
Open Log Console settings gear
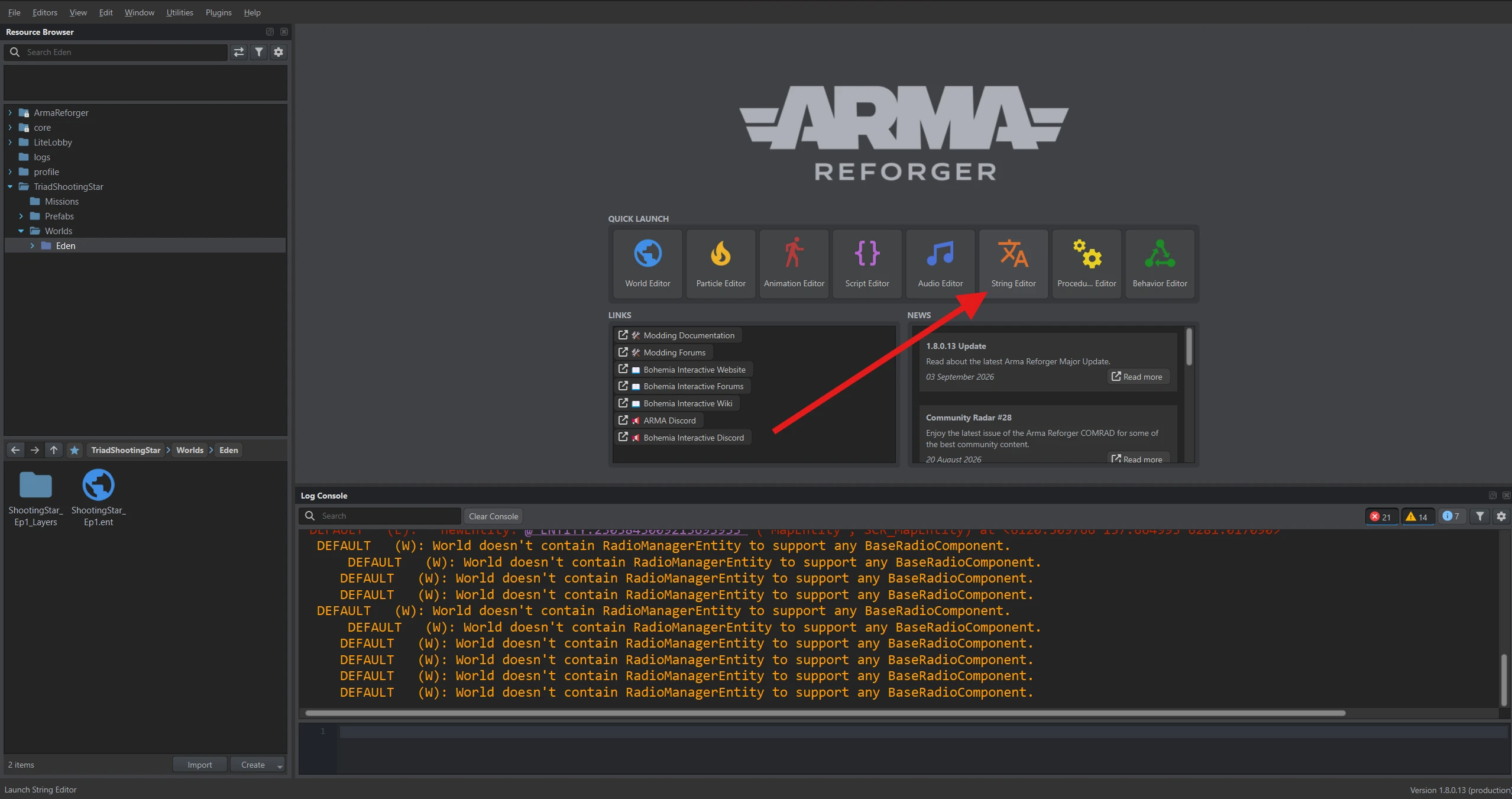(1501, 516)
